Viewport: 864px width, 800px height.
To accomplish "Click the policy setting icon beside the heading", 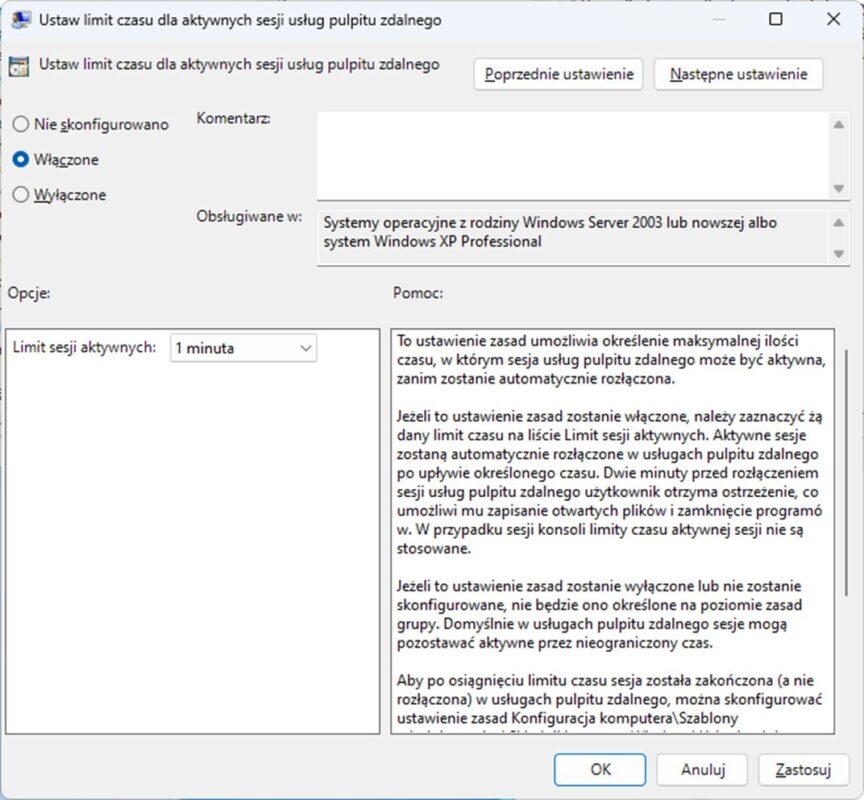I will click(19, 66).
